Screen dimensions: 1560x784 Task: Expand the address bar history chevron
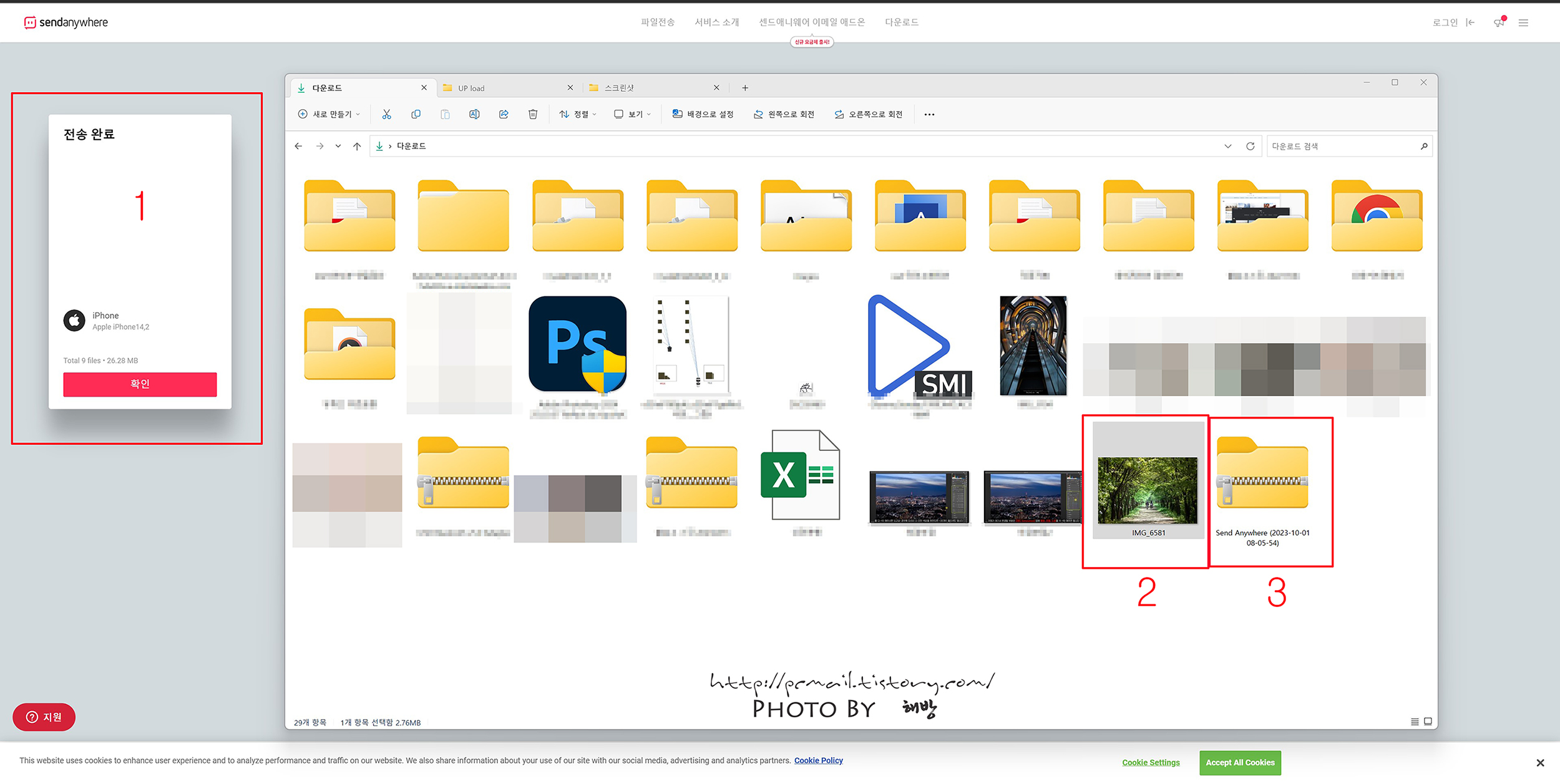(x=1227, y=146)
